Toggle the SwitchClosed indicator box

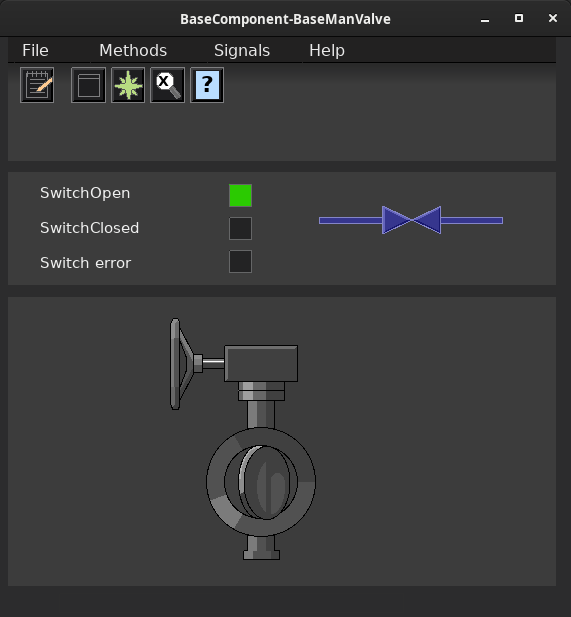(240, 228)
